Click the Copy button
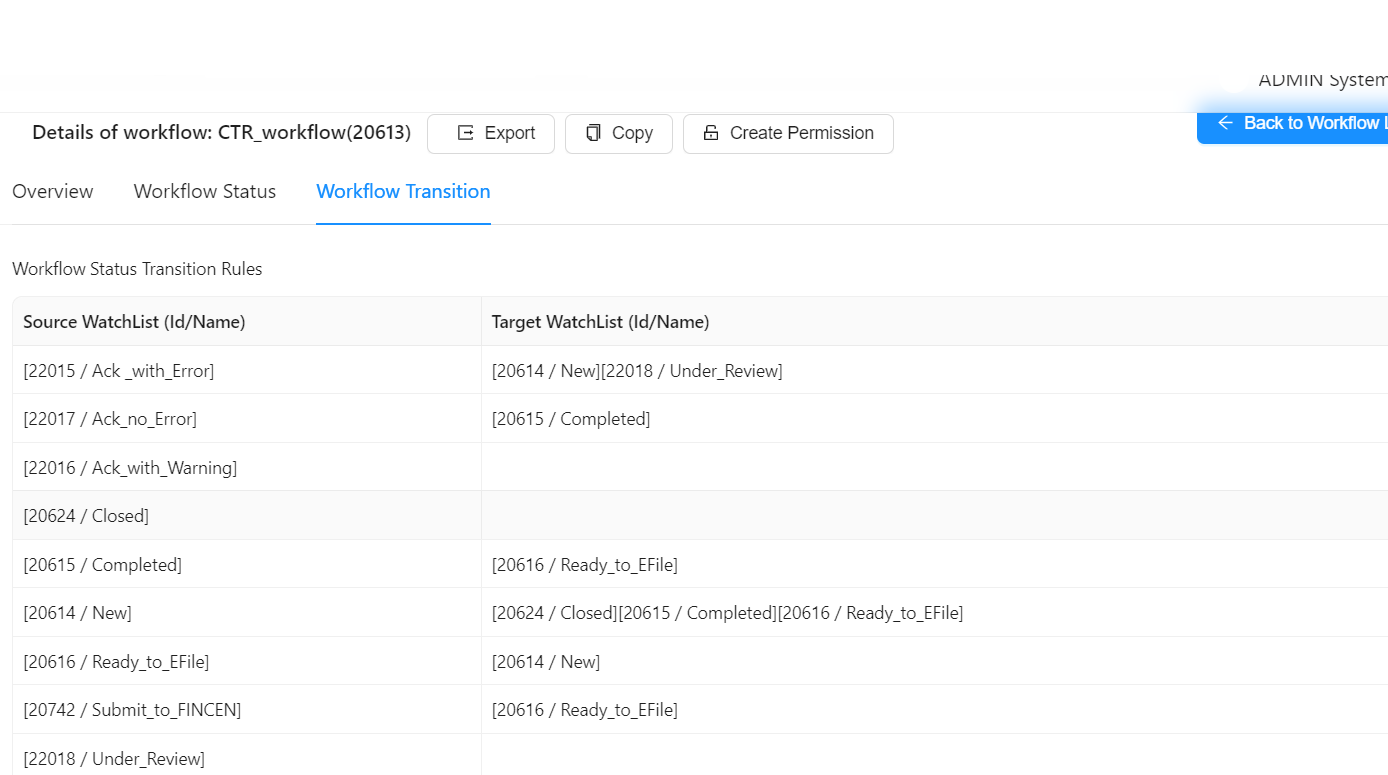Viewport: 1388px width, 775px height. pos(619,134)
